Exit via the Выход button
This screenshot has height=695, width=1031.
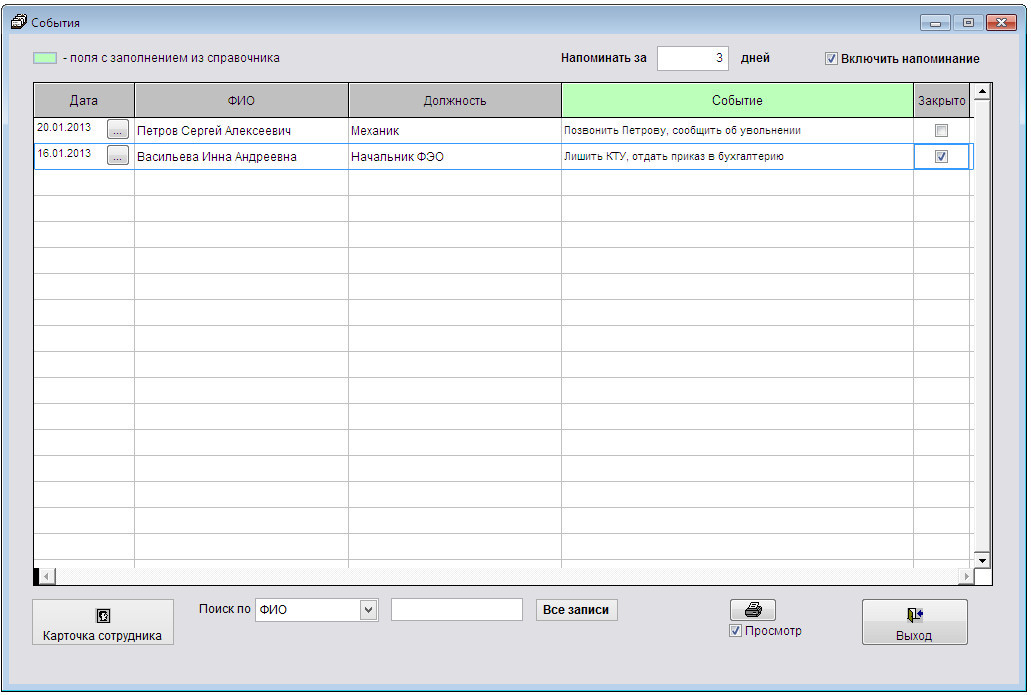click(915, 622)
